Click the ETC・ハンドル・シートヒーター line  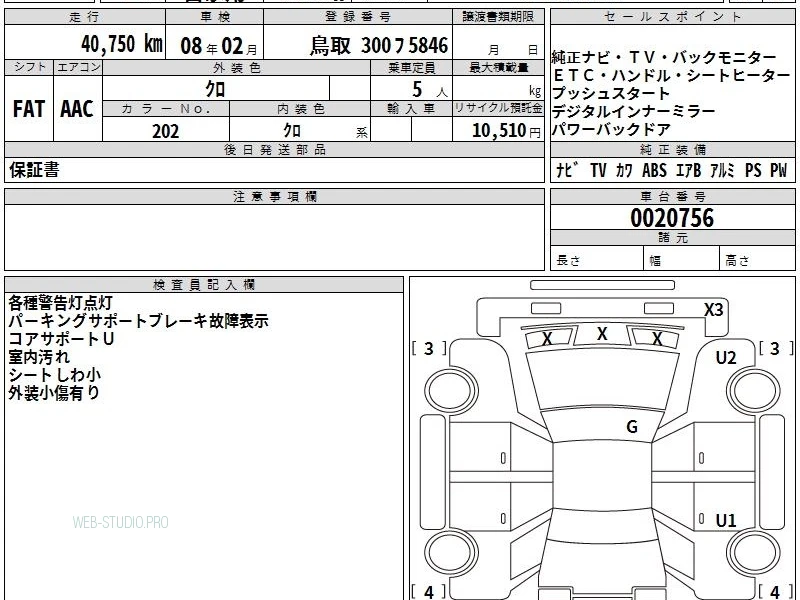coord(671,76)
